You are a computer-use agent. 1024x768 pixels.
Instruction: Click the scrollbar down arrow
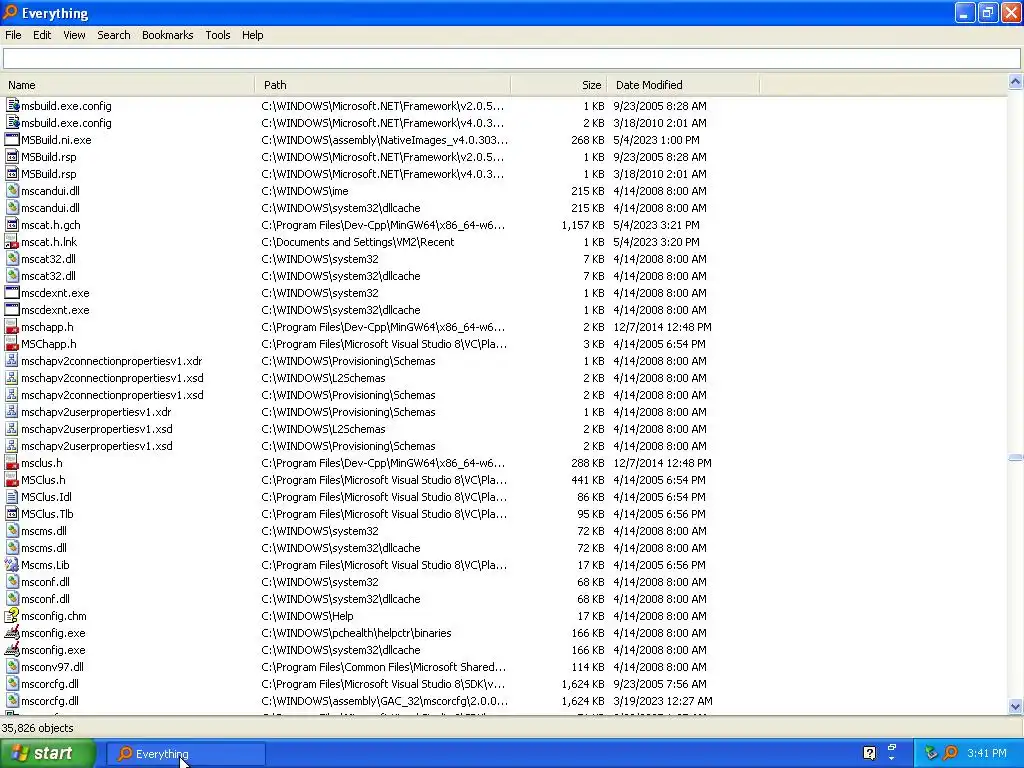[x=1015, y=707]
